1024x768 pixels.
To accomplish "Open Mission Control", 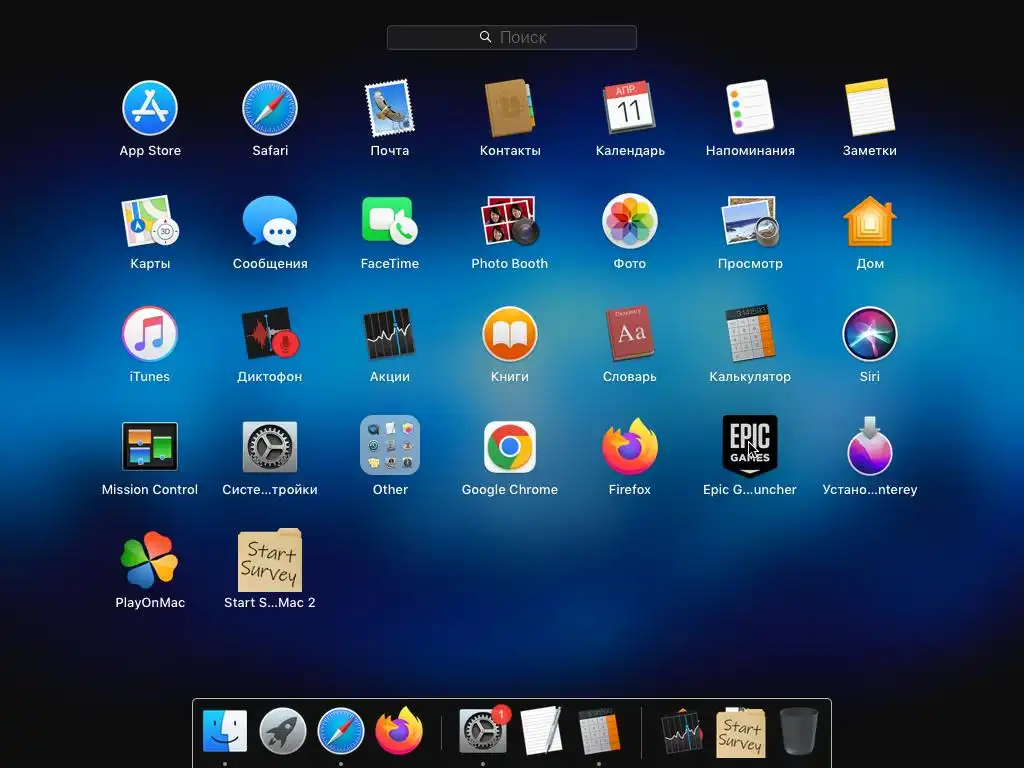I will [150, 447].
